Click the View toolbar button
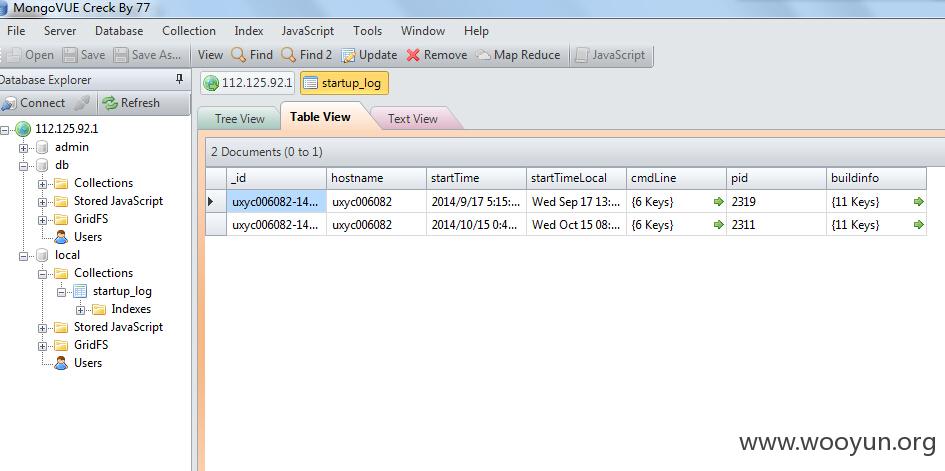 click(210, 55)
